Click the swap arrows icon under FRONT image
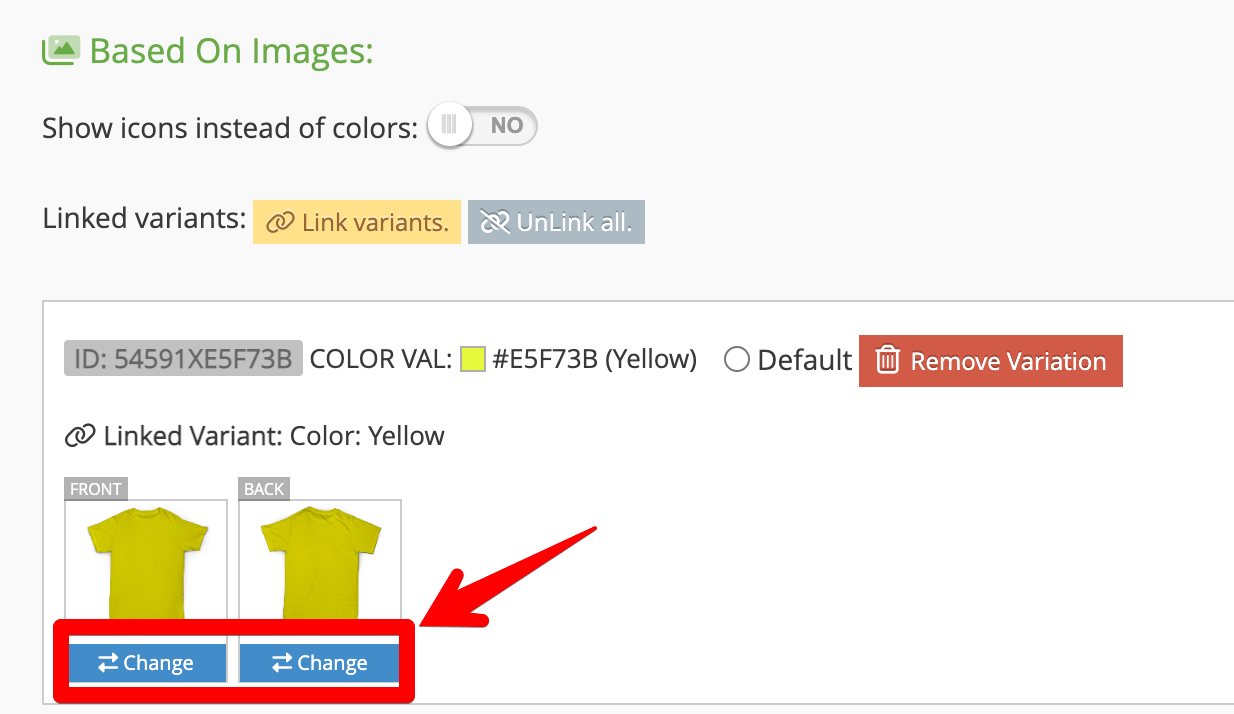This screenshot has width=1234, height=714. point(107,663)
